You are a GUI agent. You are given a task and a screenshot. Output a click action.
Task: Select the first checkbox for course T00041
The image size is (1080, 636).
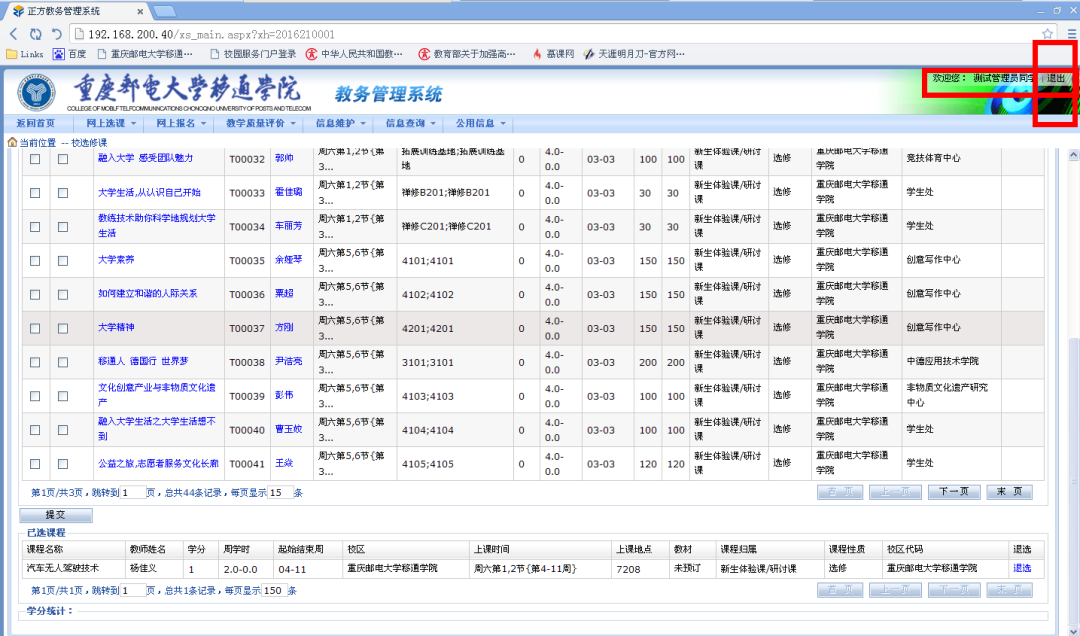click(x=35, y=464)
